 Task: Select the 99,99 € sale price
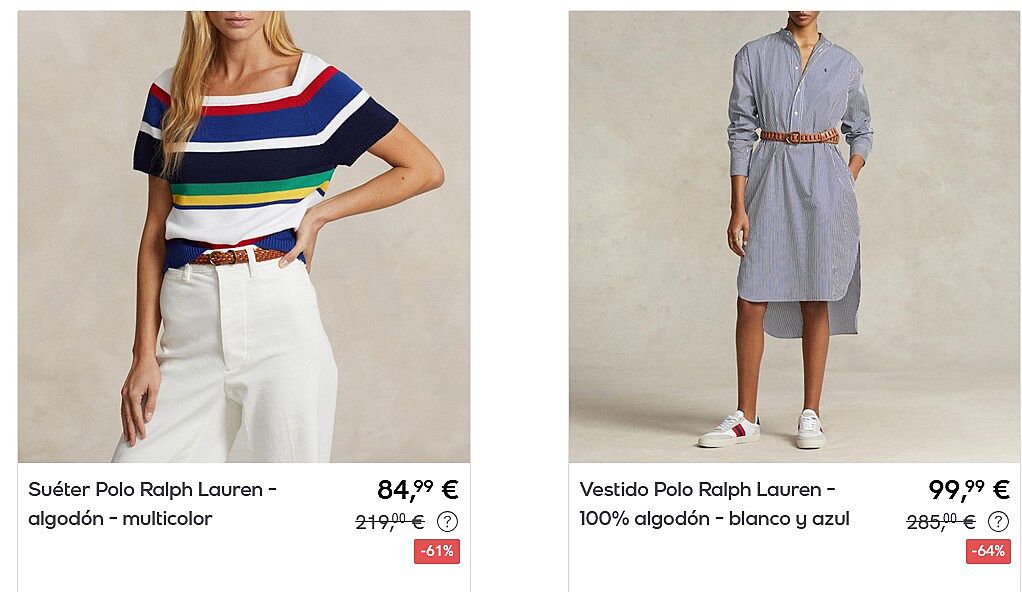tap(969, 489)
